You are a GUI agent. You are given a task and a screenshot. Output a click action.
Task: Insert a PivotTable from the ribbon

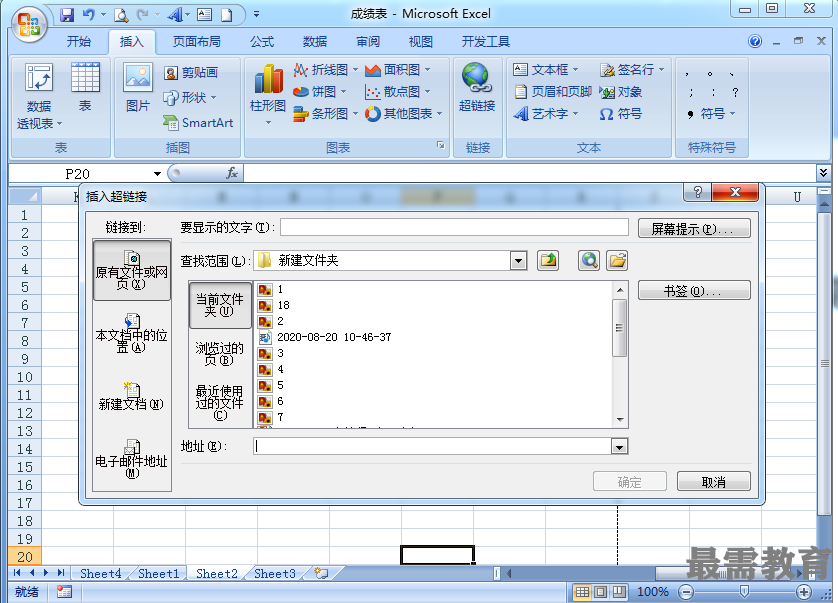point(39,97)
